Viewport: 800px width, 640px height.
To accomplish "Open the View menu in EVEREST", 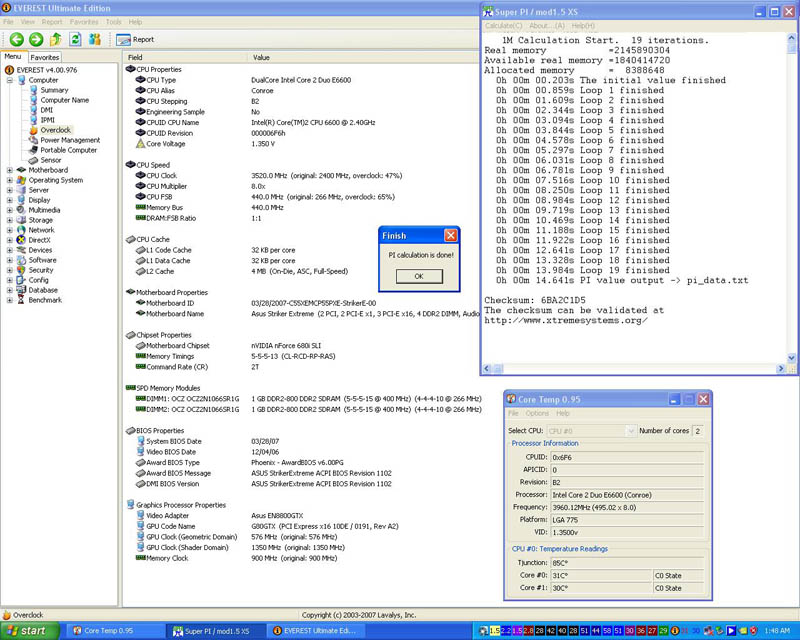I will (x=28, y=22).
